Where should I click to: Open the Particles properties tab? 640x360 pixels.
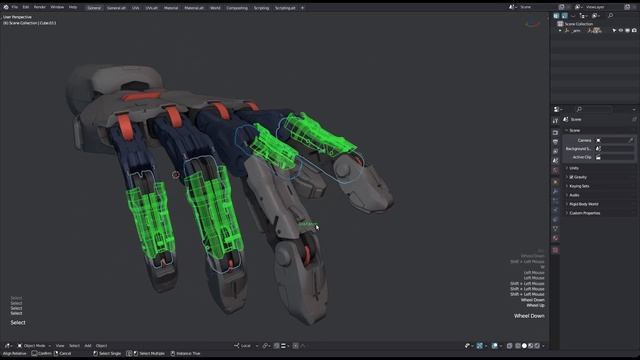pos(556,200)
